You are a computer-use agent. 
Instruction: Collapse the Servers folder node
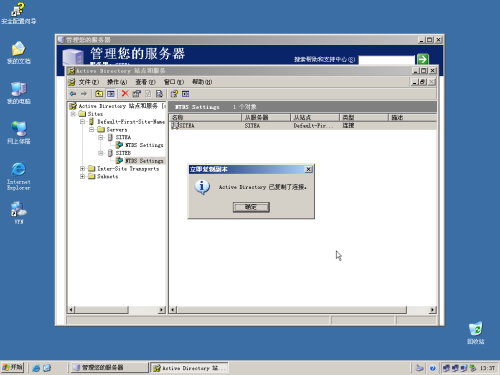[91, 129]
